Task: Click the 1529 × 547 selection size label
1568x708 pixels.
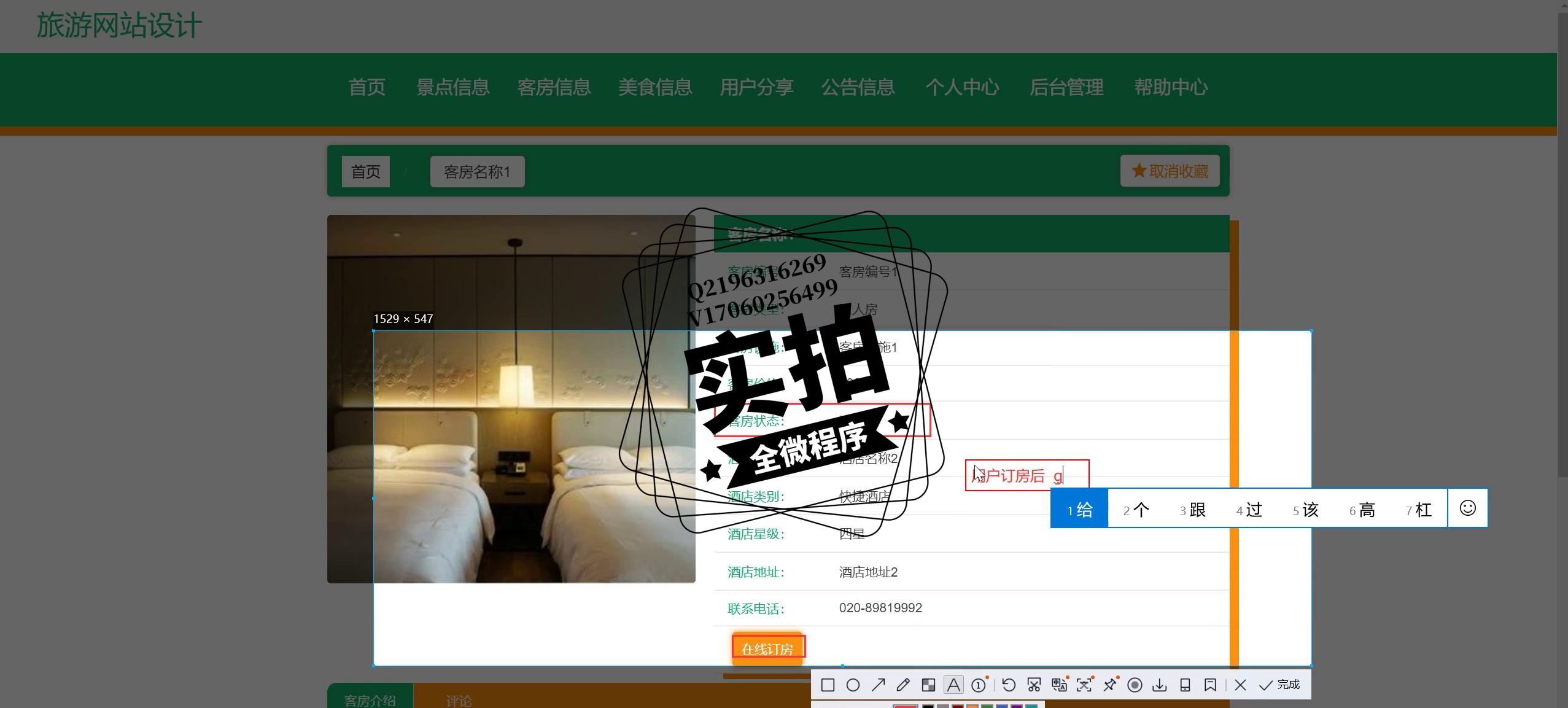Action: tap(403, 319)
